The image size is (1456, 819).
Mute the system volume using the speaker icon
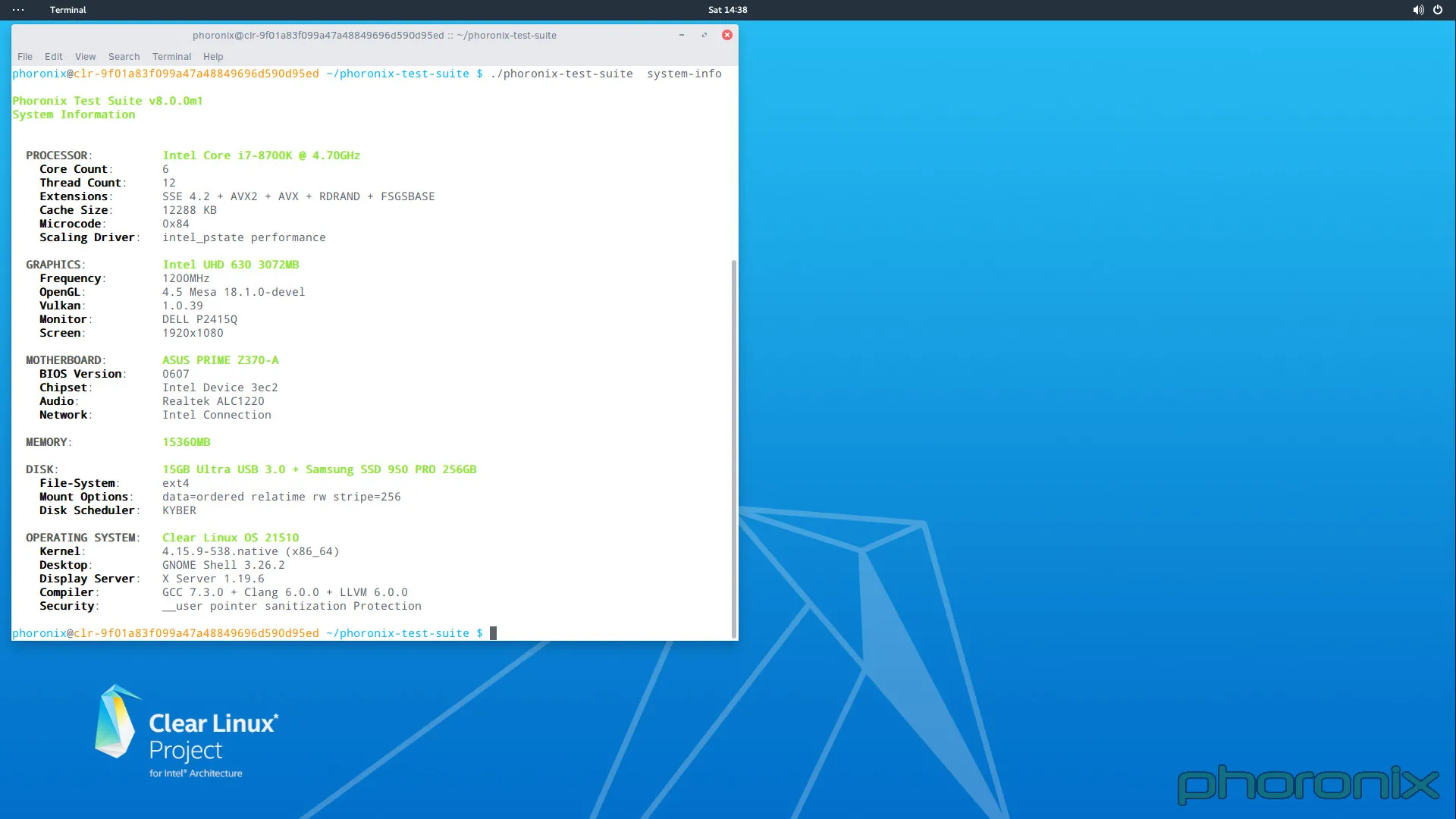(x=1417, y=10)
